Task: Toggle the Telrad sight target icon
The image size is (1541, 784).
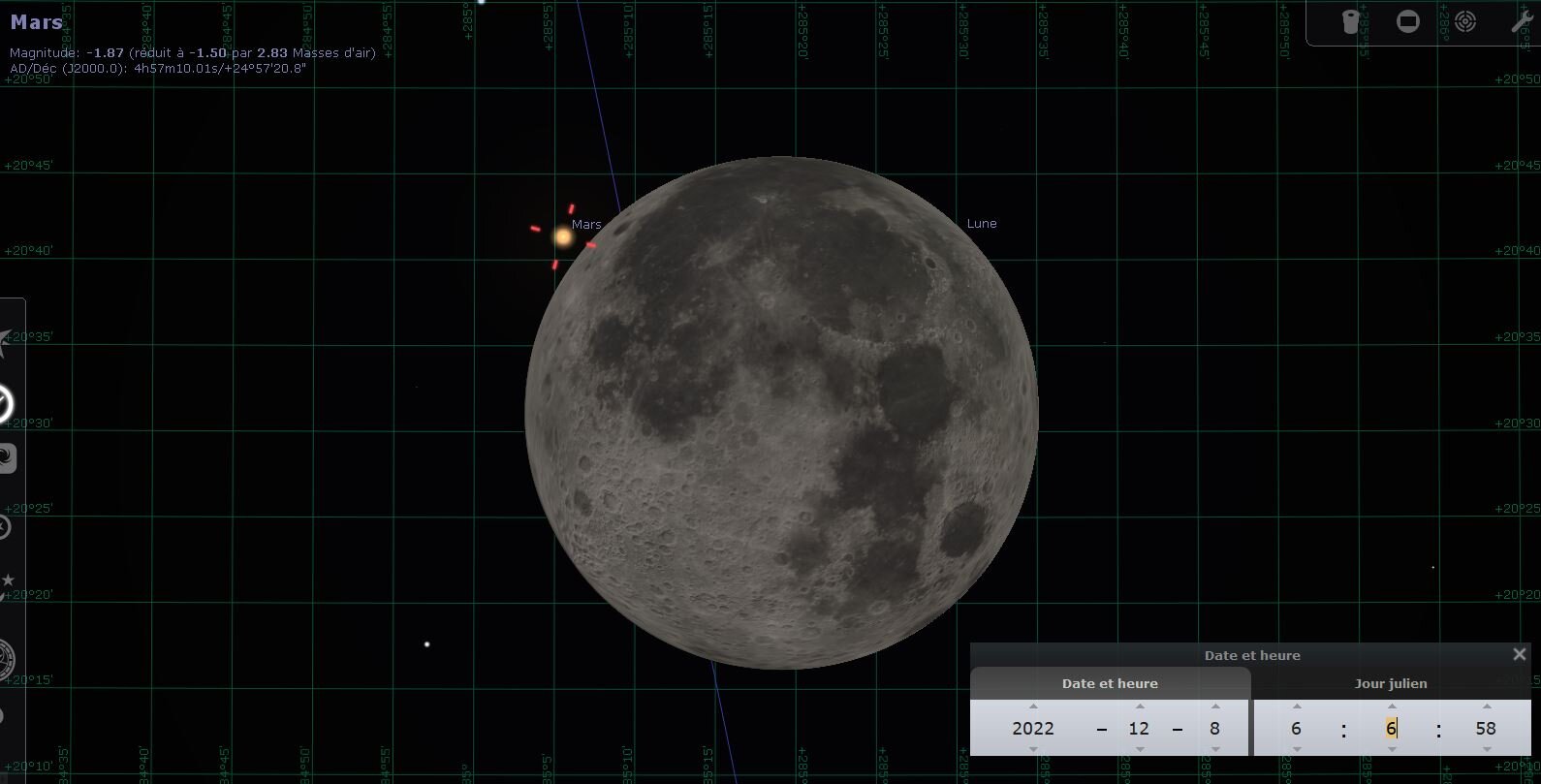Action: pos(1465,21)
